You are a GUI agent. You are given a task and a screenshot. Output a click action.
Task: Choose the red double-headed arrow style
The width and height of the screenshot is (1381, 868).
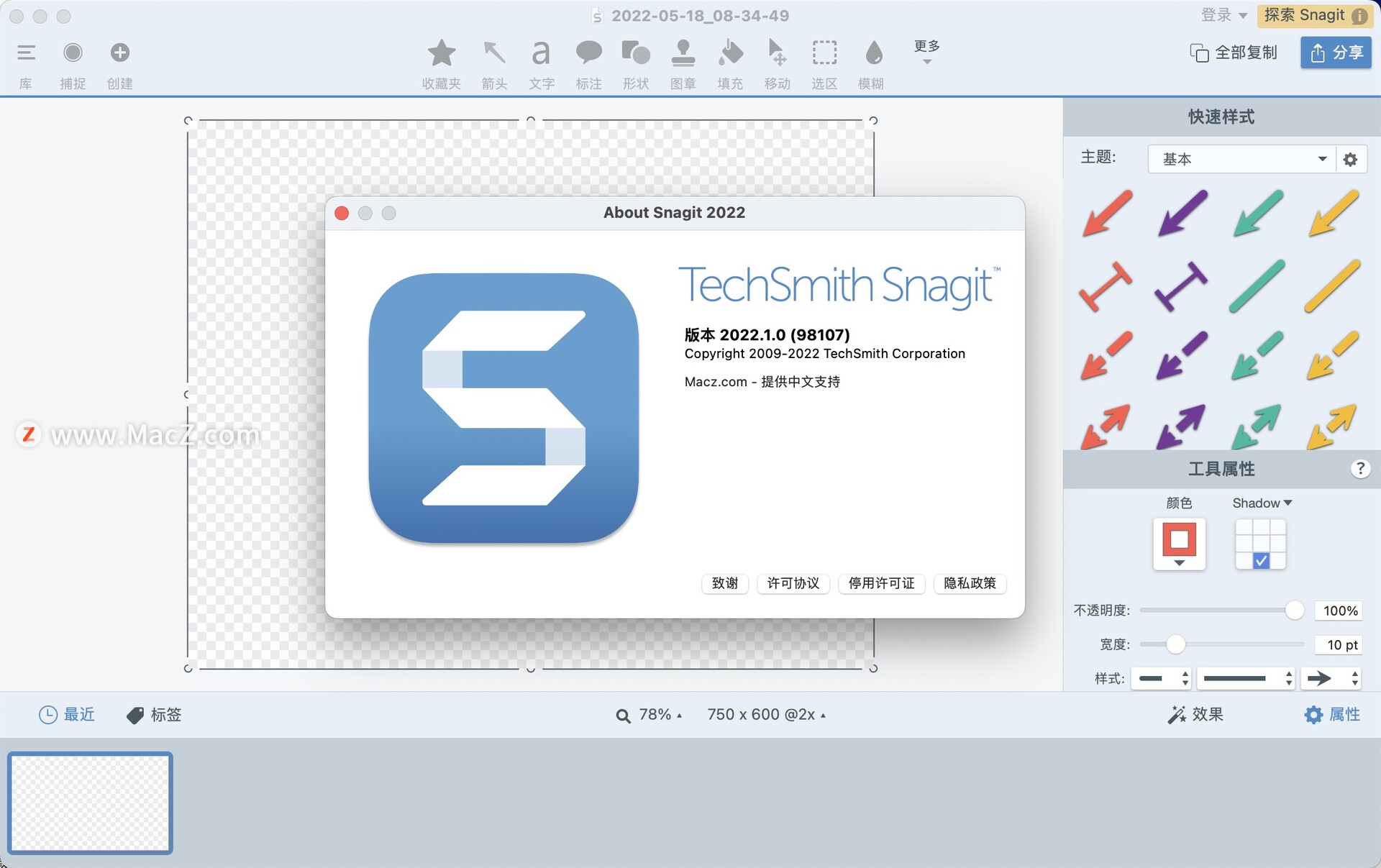click(x=1106, y=426)
